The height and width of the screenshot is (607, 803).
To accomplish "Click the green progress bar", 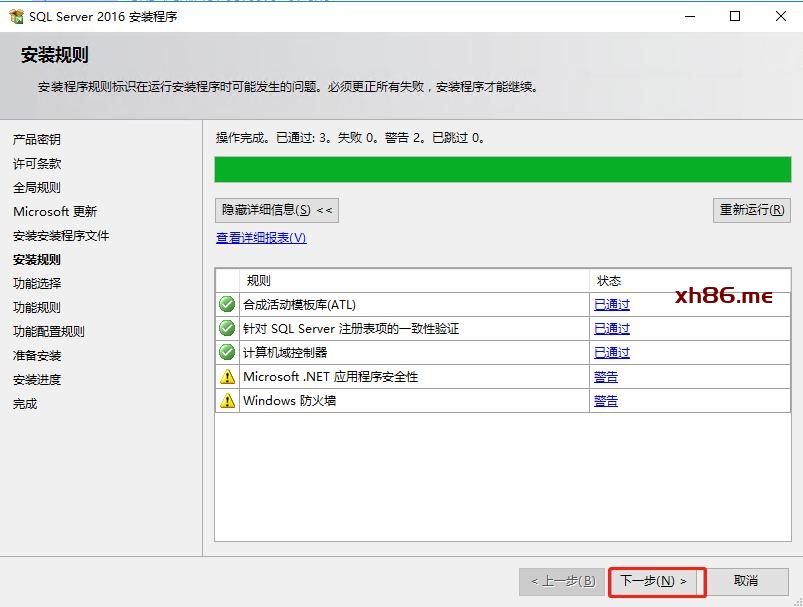I will pos(502,169).
